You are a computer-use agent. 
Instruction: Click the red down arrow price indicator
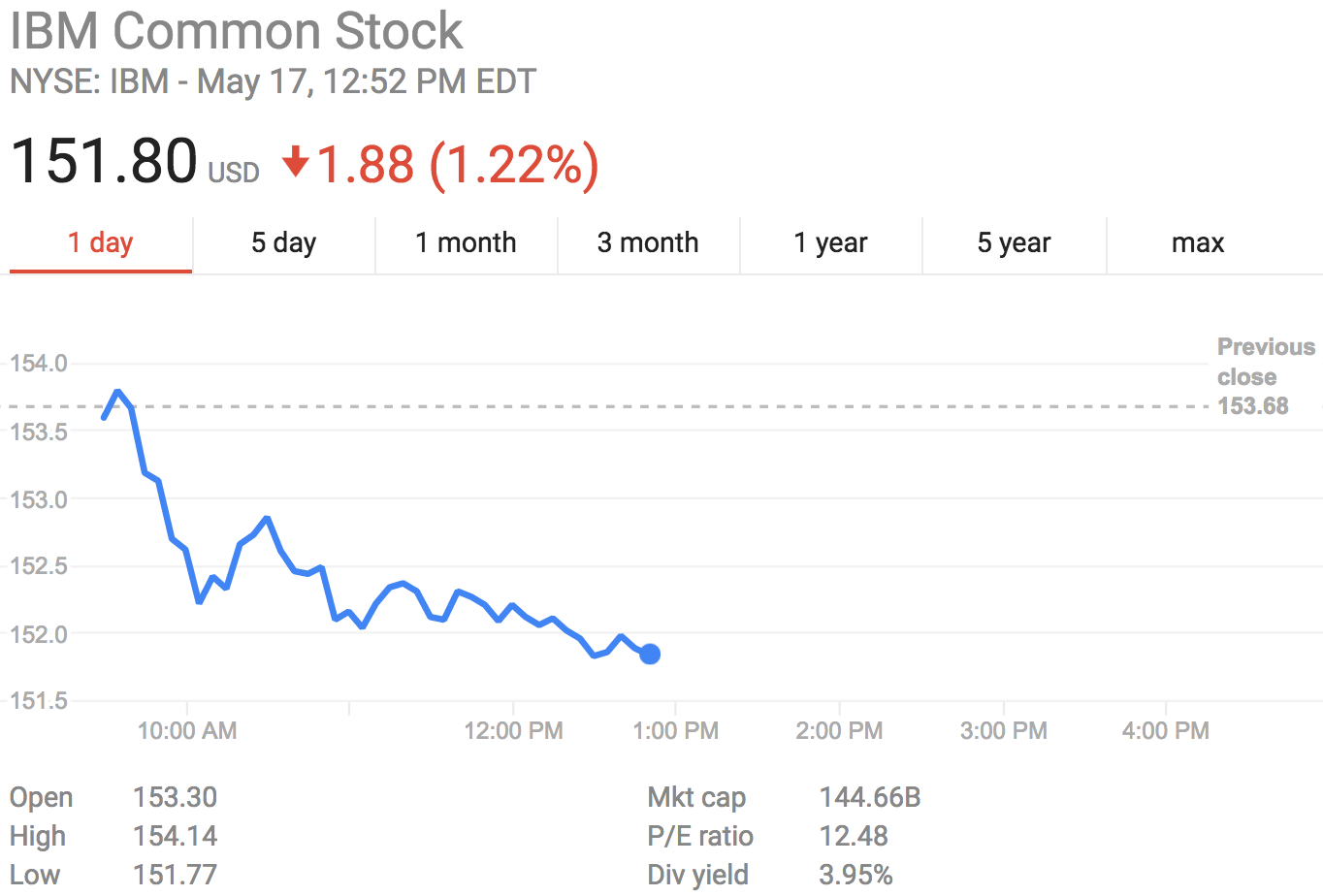[x=295, y=162]
